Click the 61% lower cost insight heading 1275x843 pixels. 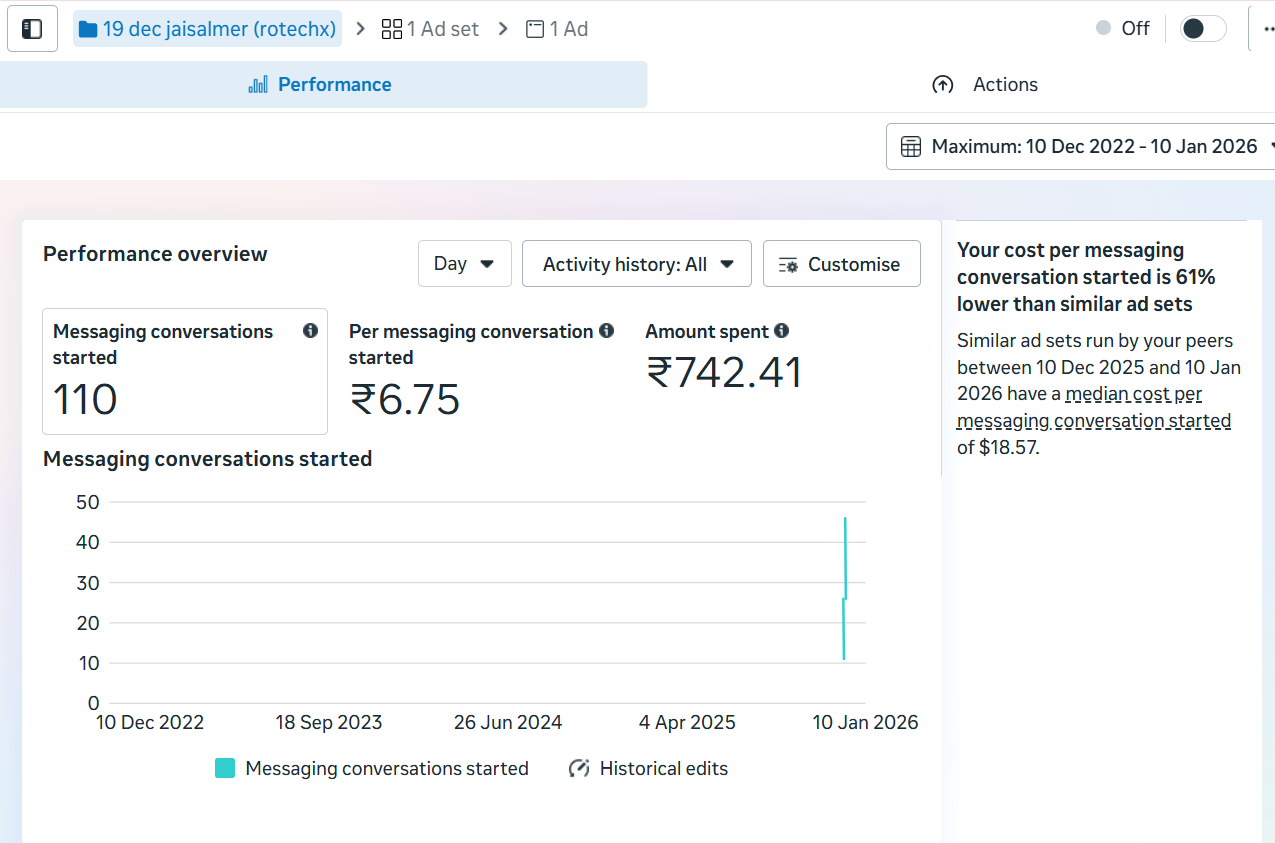tap(1086, 277)
